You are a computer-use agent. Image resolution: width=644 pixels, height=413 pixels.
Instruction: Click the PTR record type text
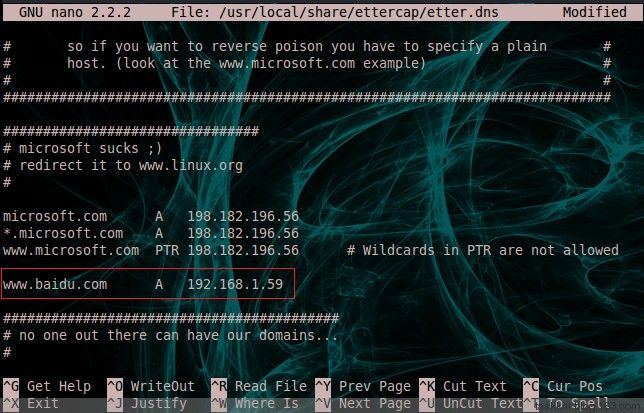pos(167,250)
